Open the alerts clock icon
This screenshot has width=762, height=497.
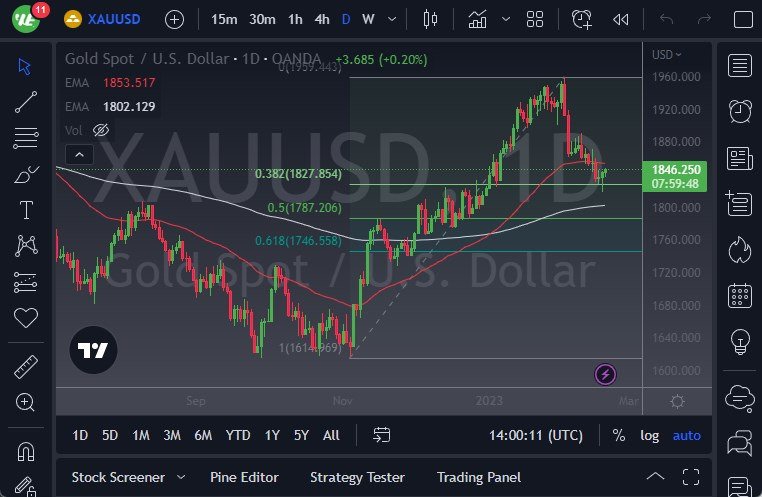(x=740, y=111)
